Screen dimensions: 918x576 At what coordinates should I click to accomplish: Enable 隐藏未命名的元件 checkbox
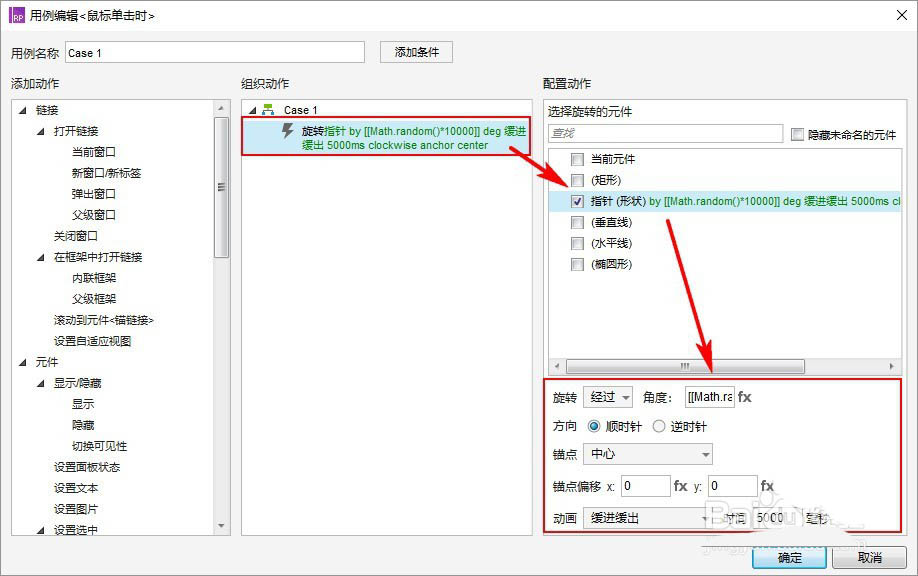tap(797, 135)
